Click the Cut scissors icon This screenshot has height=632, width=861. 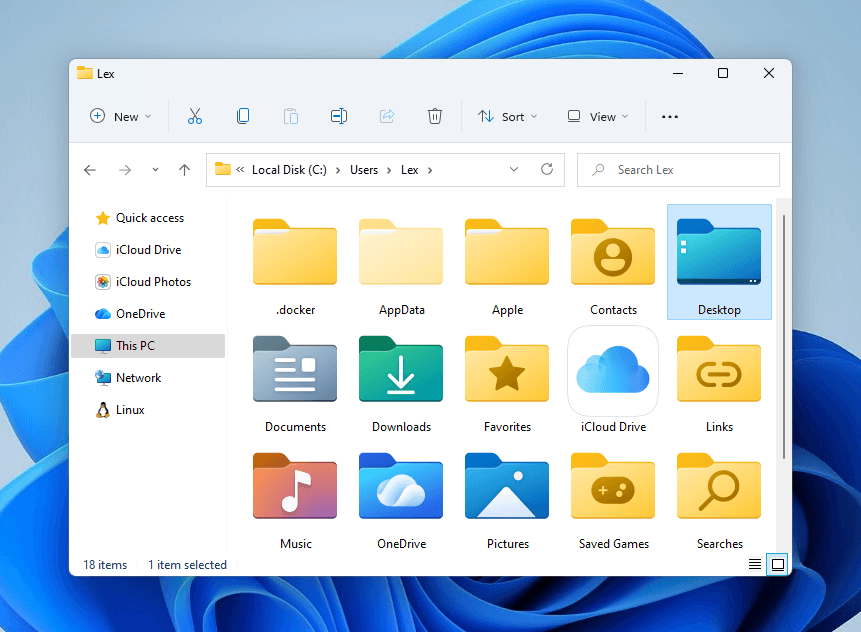pyautogui.click(x=195, y=116)
